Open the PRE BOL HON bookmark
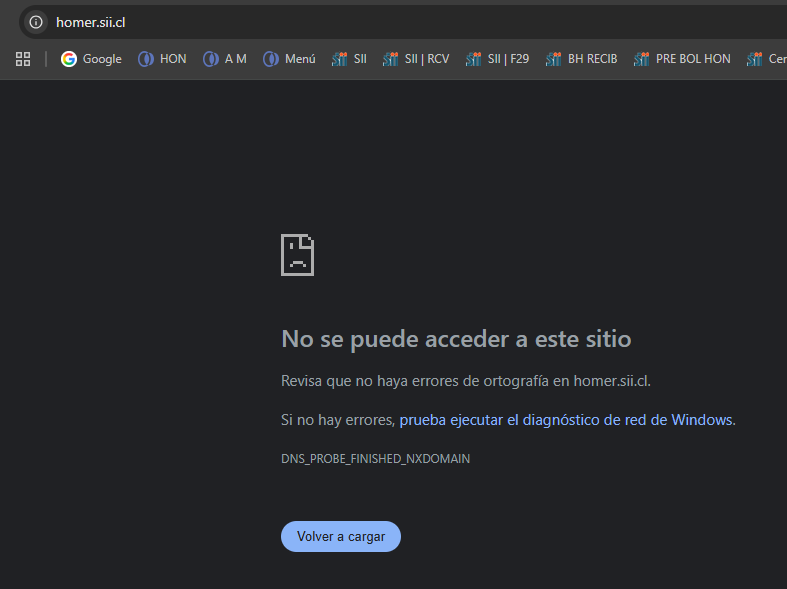 (682, 59)
